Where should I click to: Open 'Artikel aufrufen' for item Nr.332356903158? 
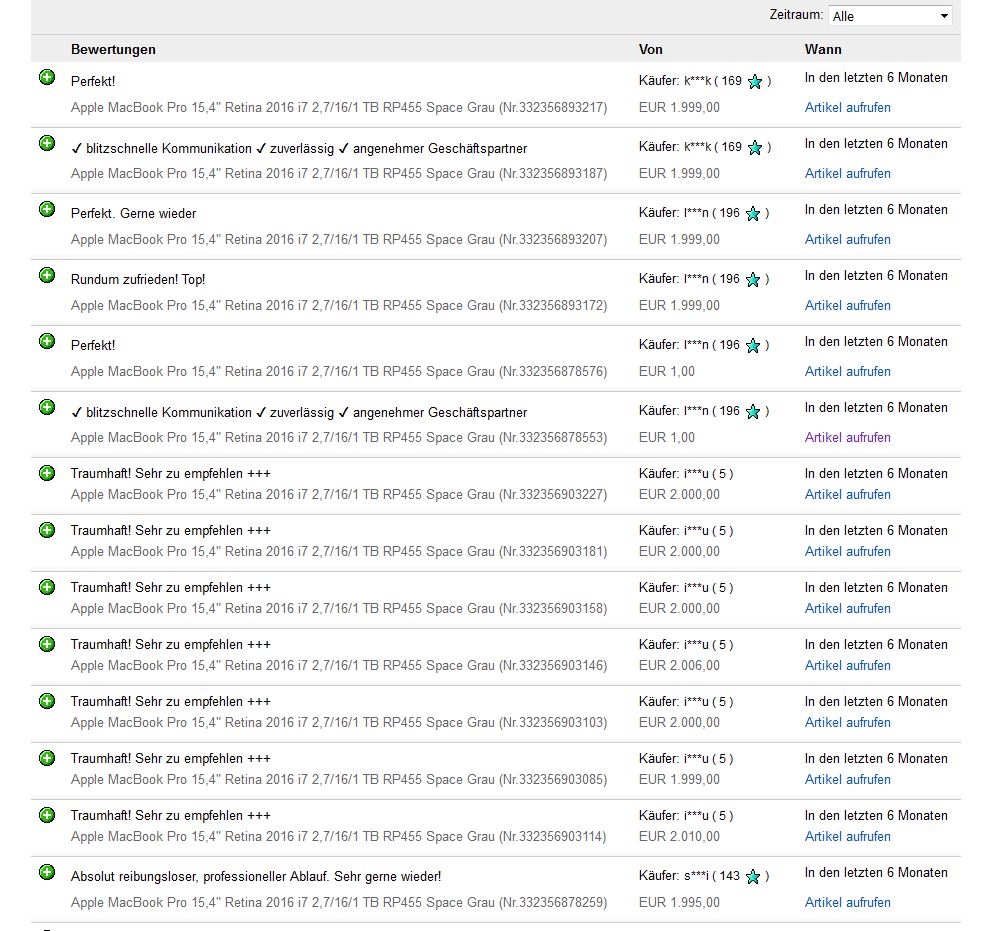point(847,609)
